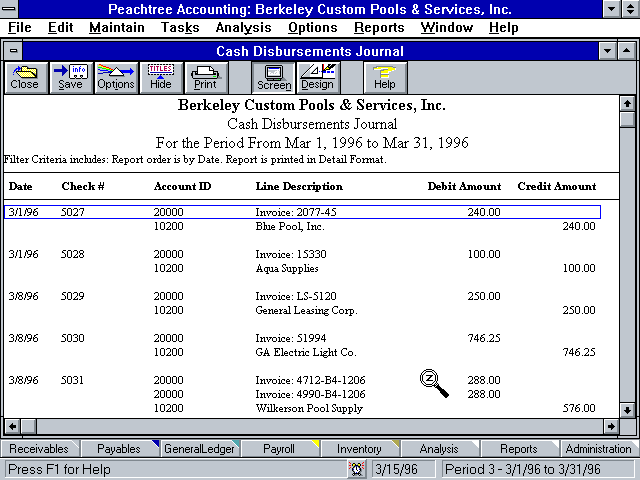
Task: Open the Reports menu
Action: [379, 27]
